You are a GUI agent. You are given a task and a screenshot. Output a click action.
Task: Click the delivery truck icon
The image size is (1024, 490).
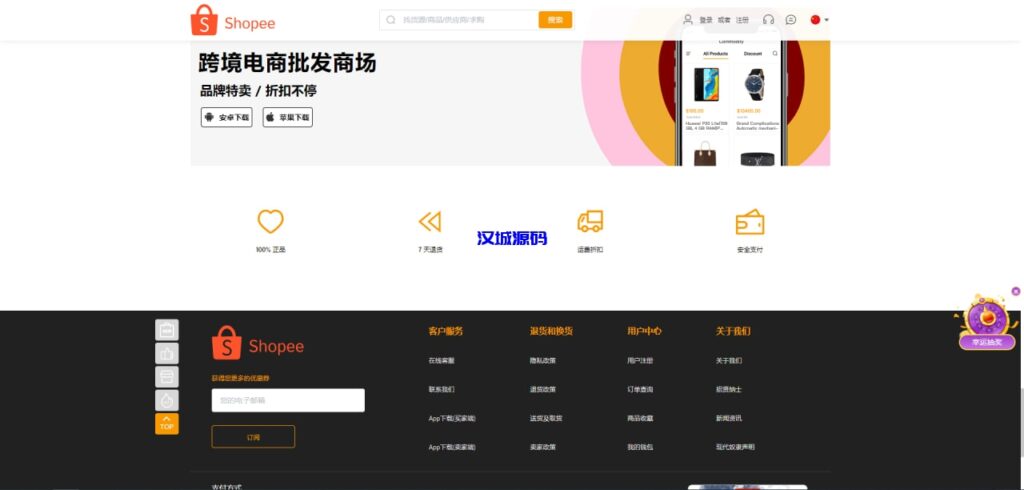(x=590, y=221)
